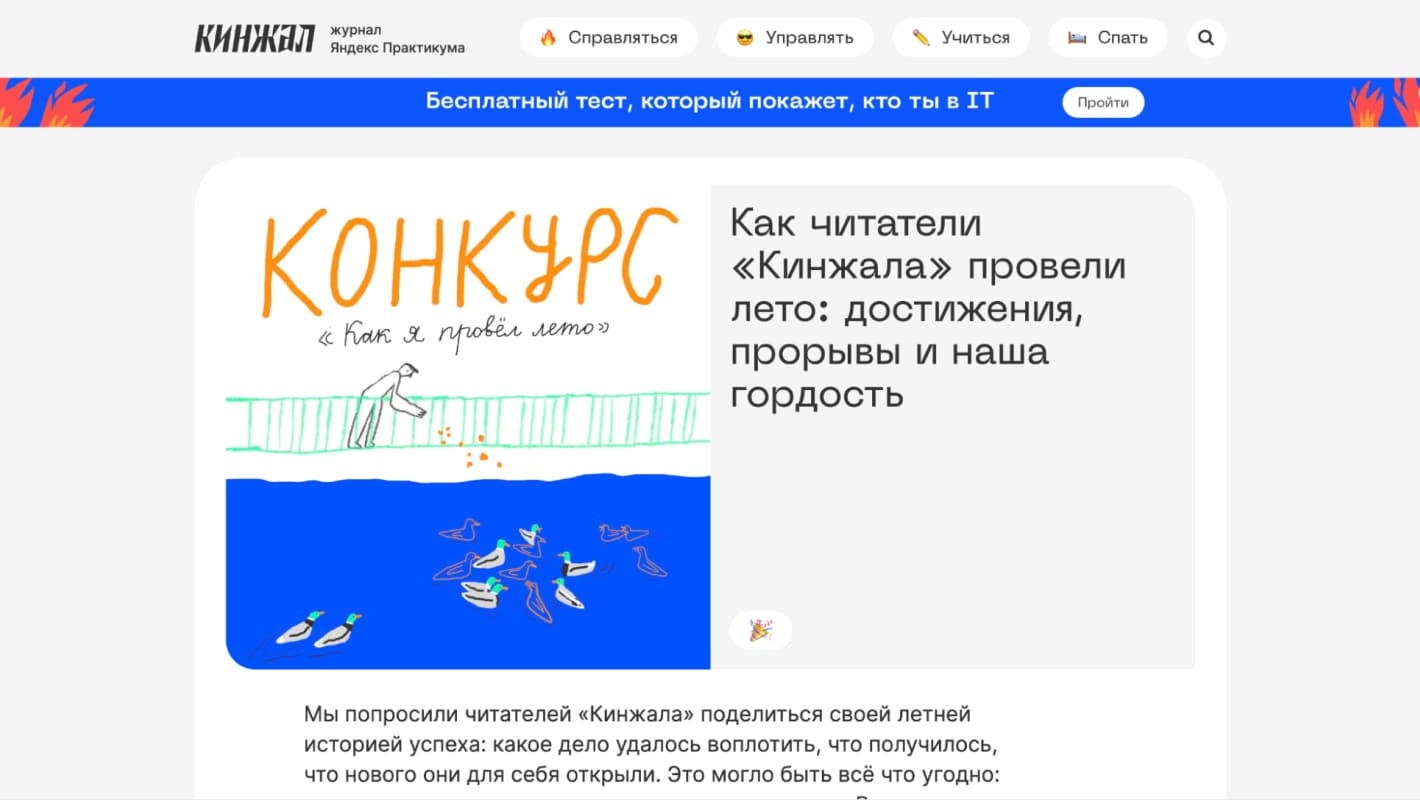This screenshot has width=1420, height=800.
Task: Go to the Управлять section
Action: pos(795,38)
